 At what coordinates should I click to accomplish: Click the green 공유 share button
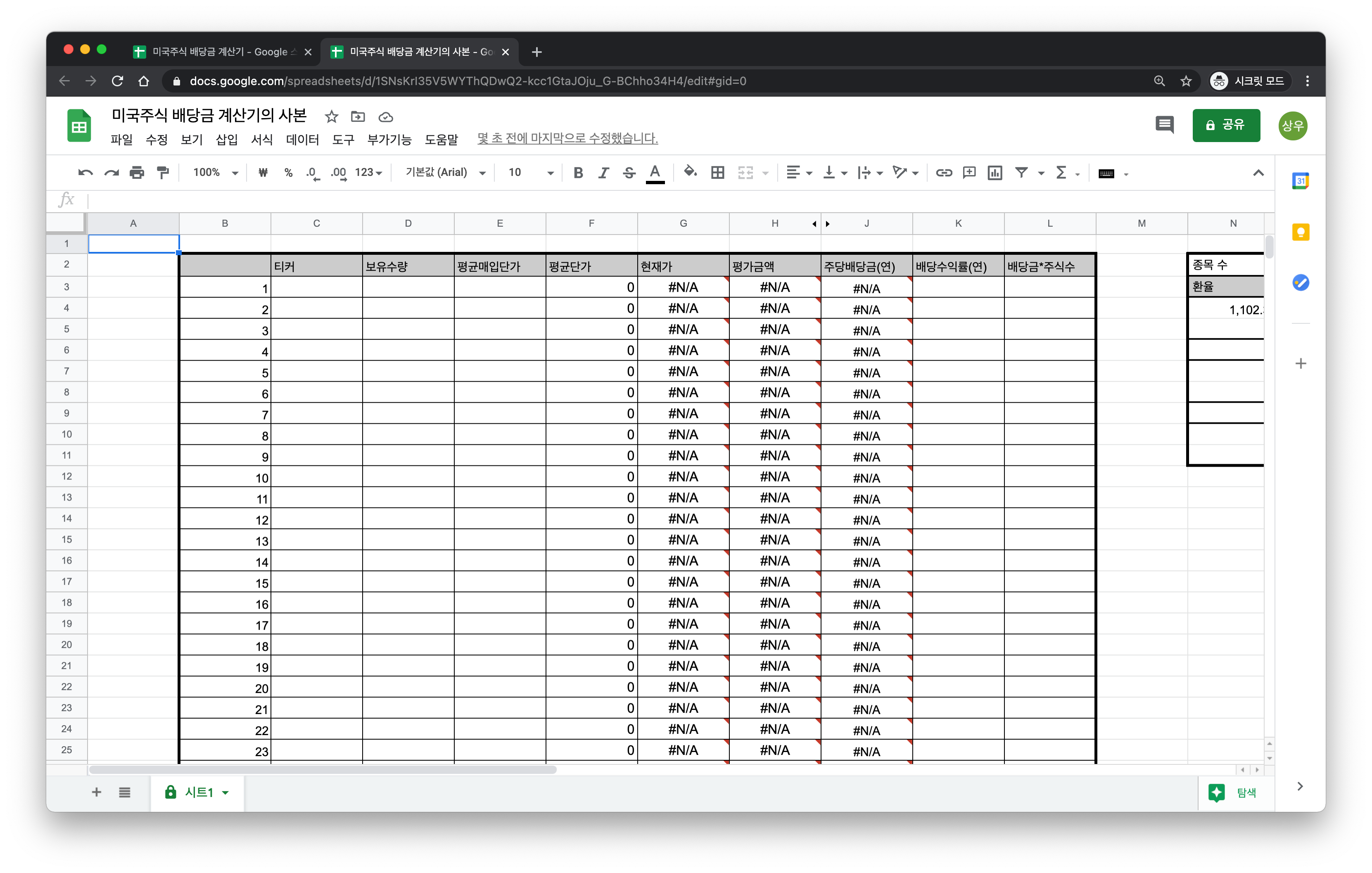click(1225, 125)
